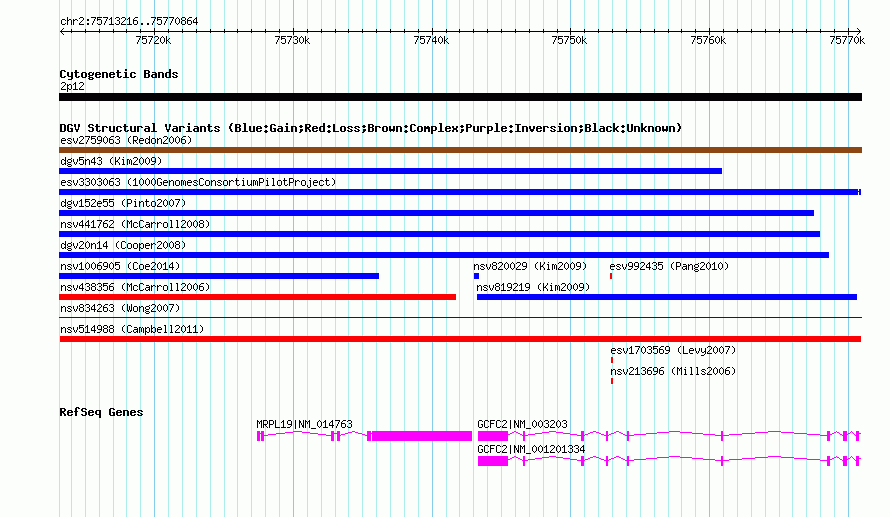Click the brown esv2759063 complex variant bar

point(460,150)
